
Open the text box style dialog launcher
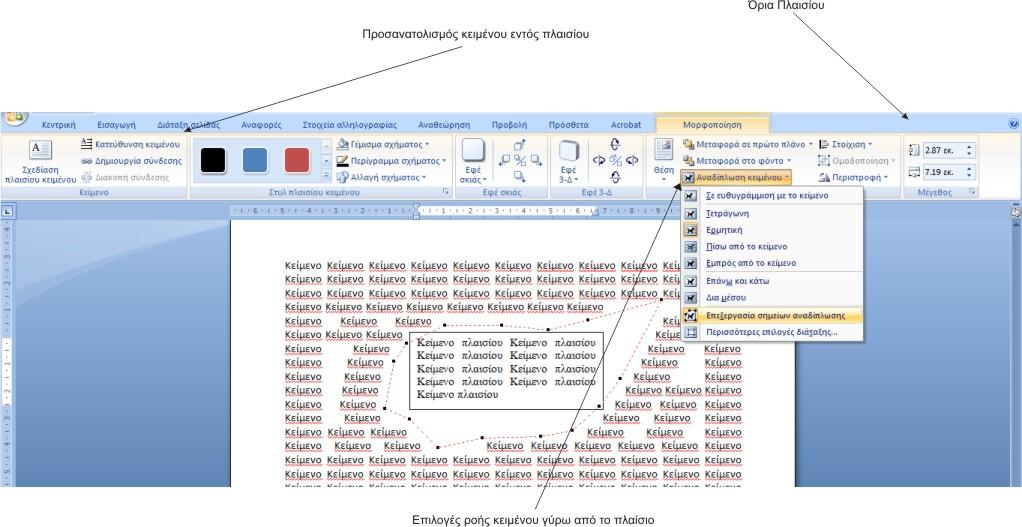tap(446, 192)
